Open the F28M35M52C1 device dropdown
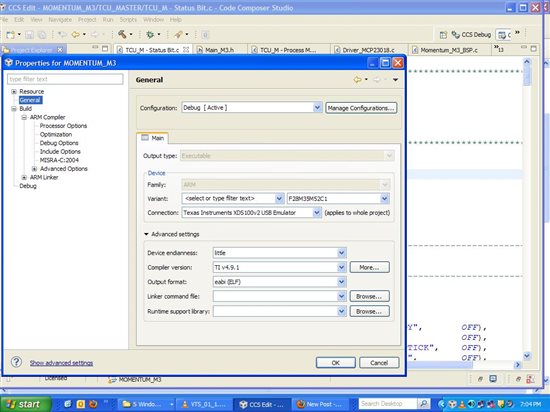The width and height of the screenshot is (550, 412). point(384,199)
